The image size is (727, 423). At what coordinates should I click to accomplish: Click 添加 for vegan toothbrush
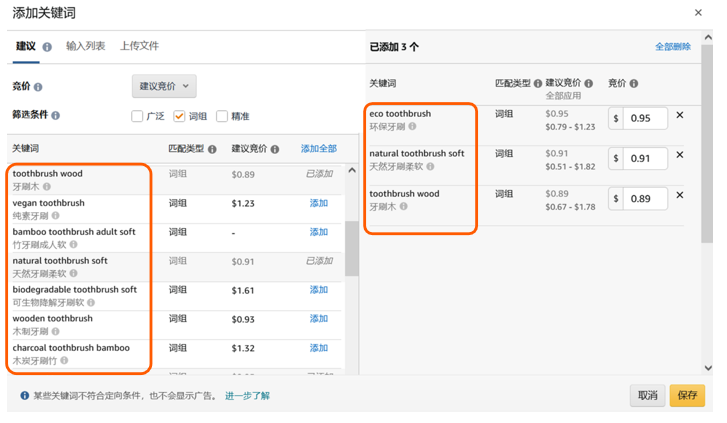point(318,203)
